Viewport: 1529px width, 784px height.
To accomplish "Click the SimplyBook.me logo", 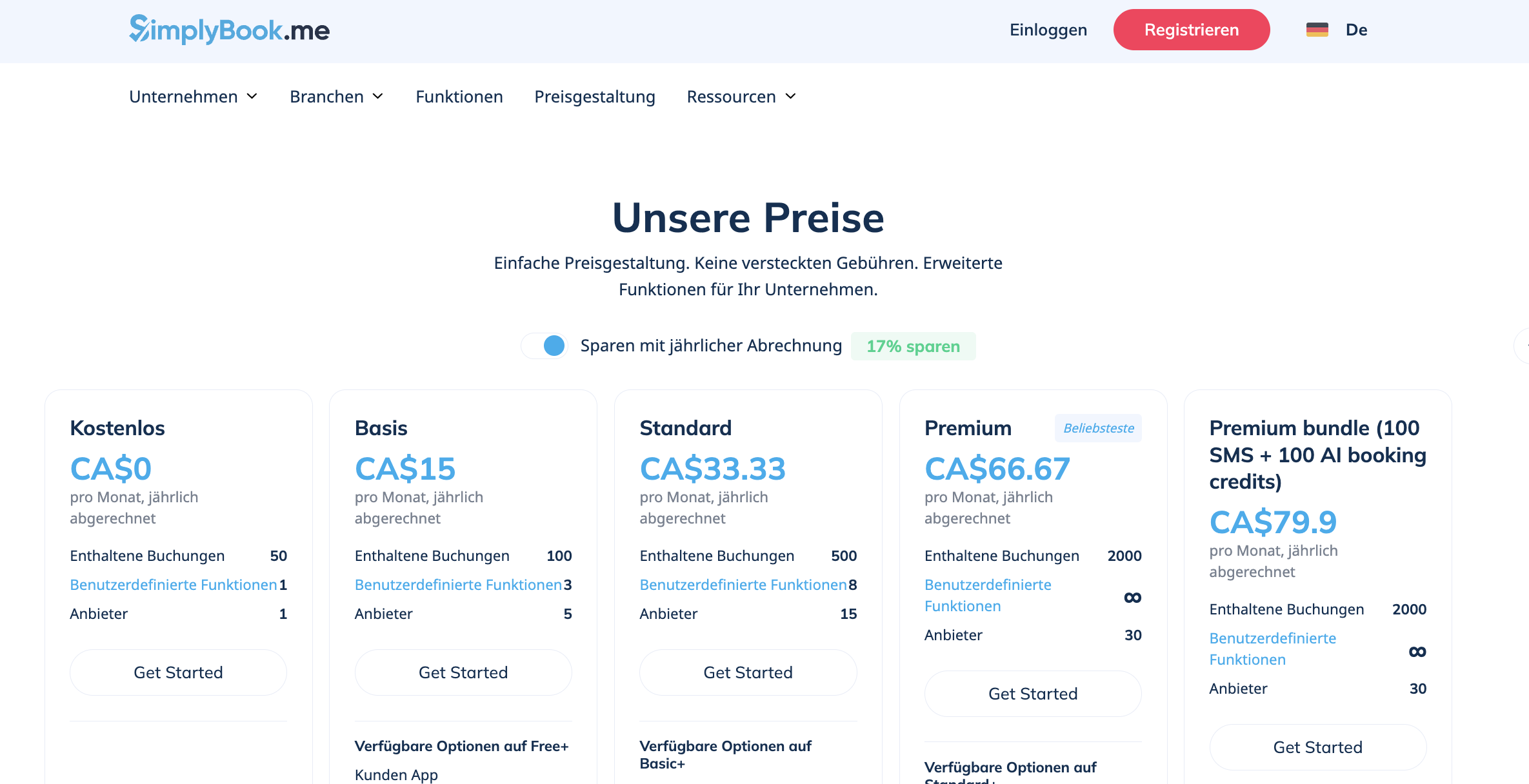I will (x=229, y=30).
